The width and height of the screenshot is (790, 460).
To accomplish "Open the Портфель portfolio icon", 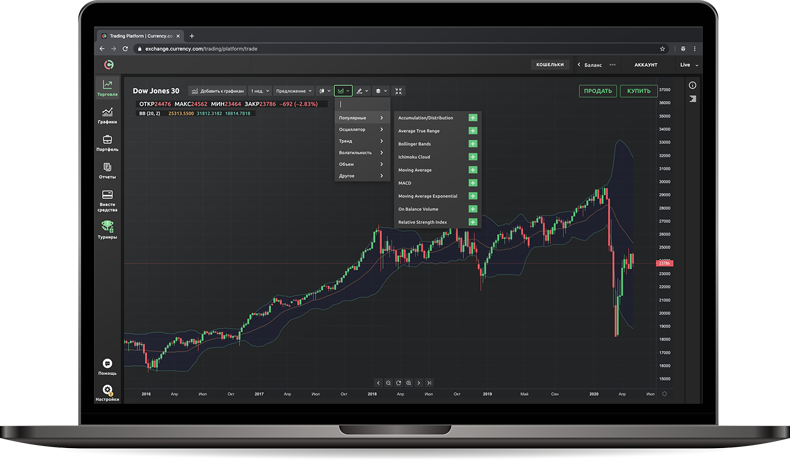I will click(x=107, y=143).
